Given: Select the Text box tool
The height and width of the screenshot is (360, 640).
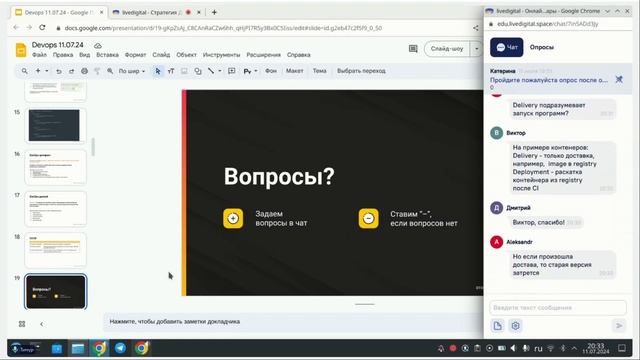Looking at the screenshot, I should coord(171,71).
